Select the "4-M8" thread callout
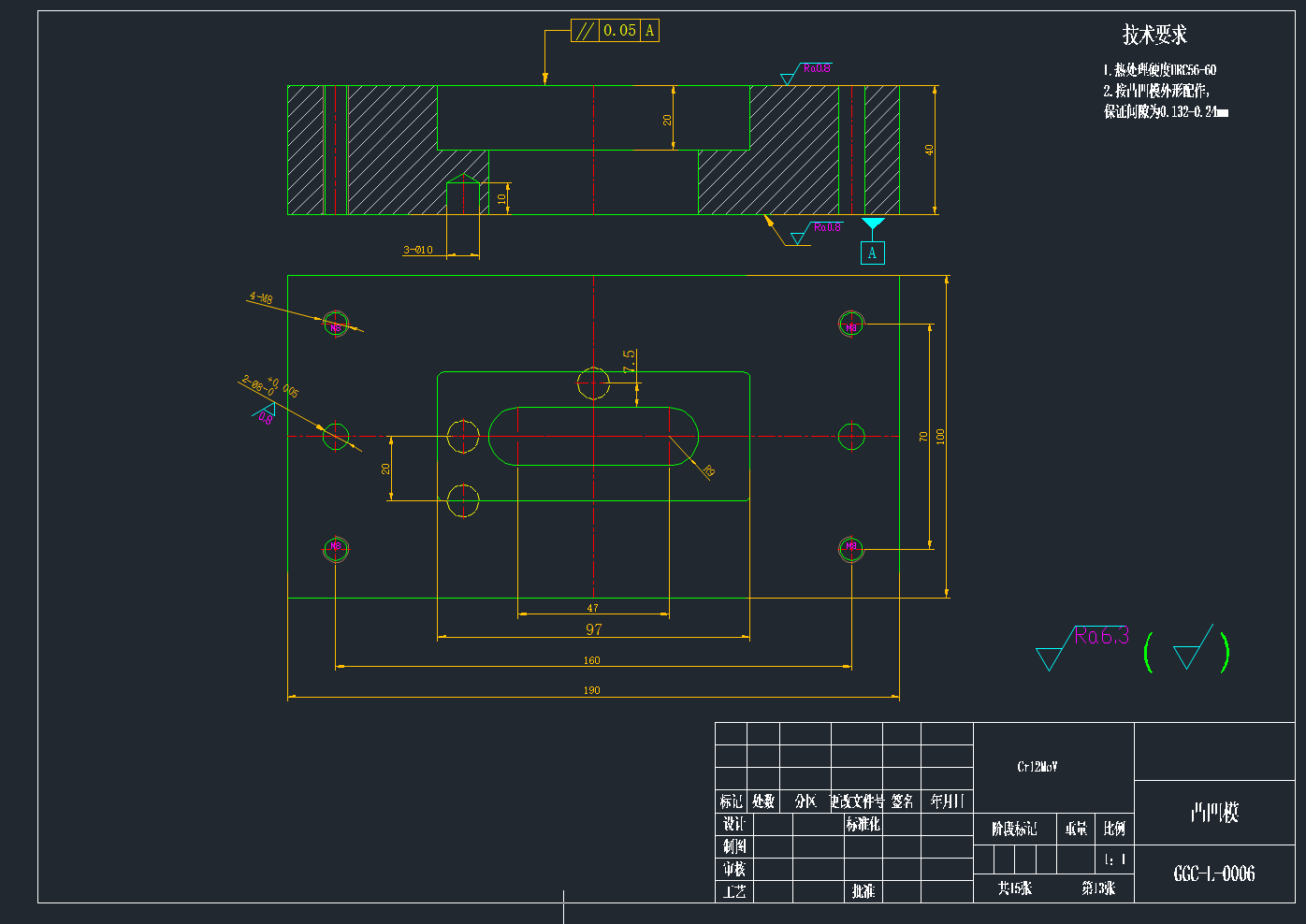The width and height of the screenshot is (1306, 924). 261,298
